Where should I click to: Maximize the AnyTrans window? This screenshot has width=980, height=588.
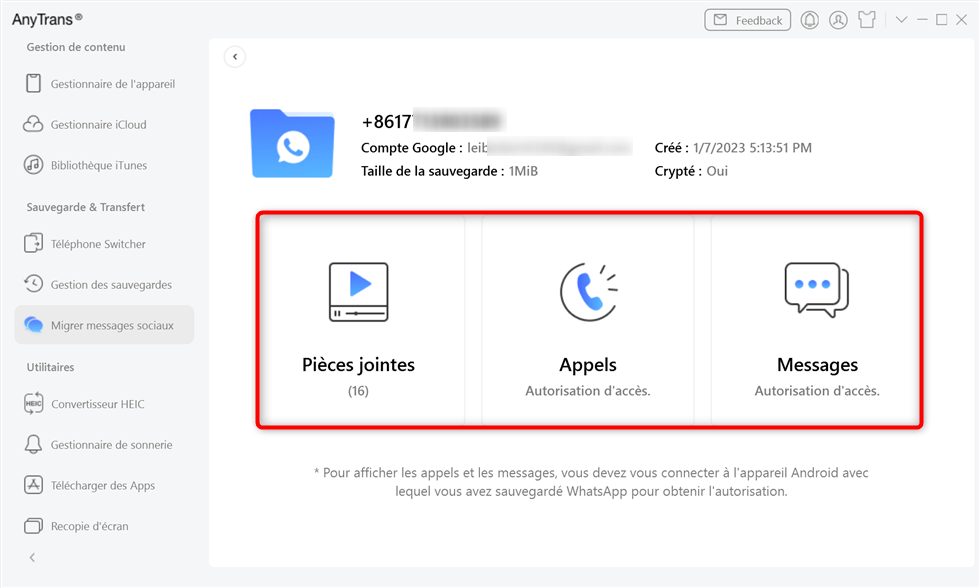pyautogui.click(x=941, y=20)
